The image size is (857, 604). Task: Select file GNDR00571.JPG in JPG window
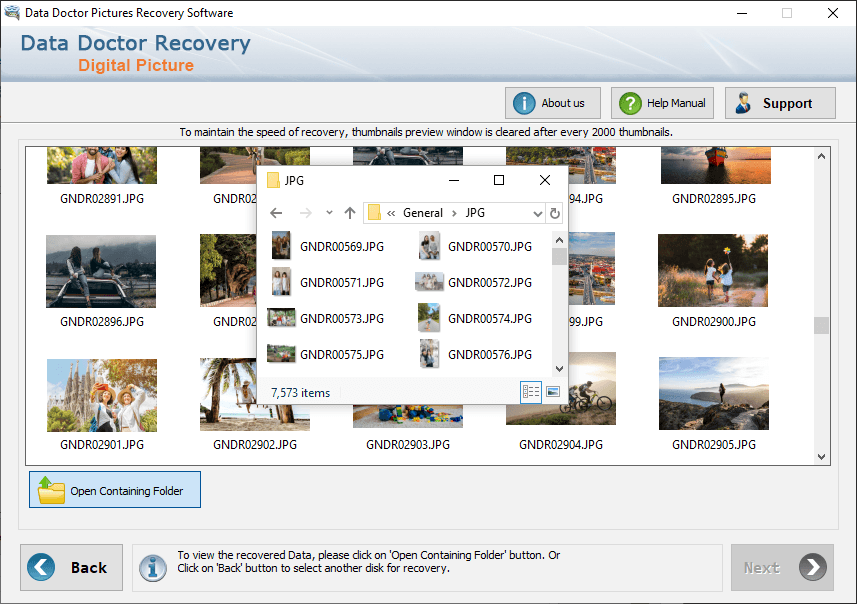(329, 282)
